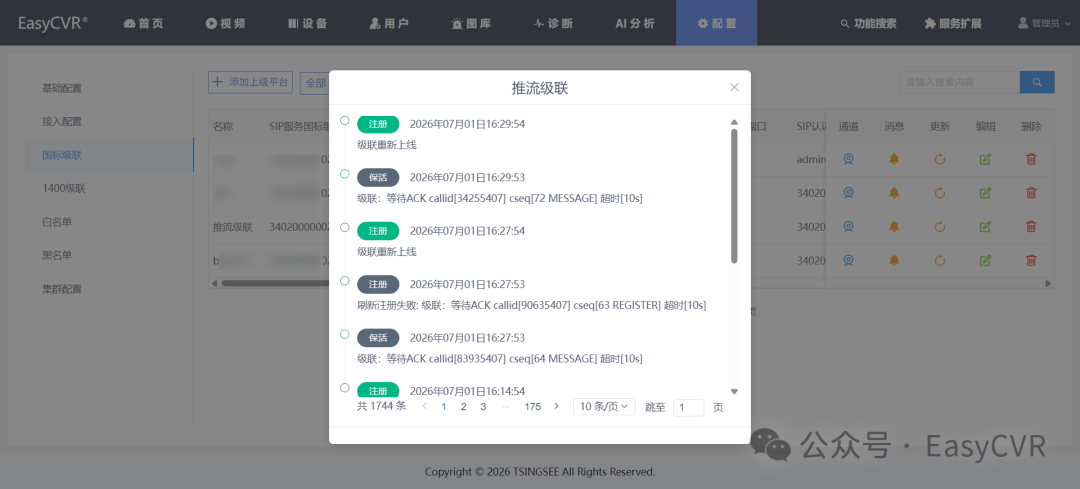This screenshot has width=1080, height=489.
Task: Open the 10条/页 page size dropdown
Action: tap(604, 407)
